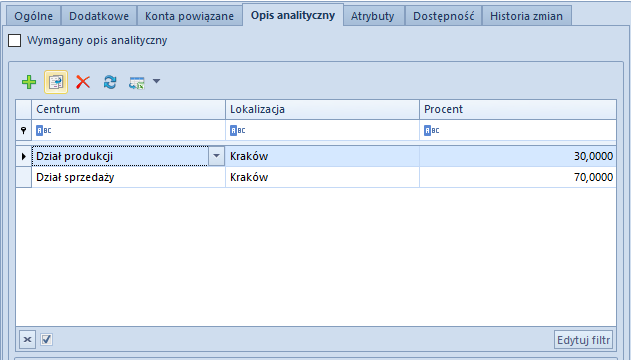The image size is (631, 360).
Task: Open the Dział produkcji dropdown arrow
Action: [216, 156]
